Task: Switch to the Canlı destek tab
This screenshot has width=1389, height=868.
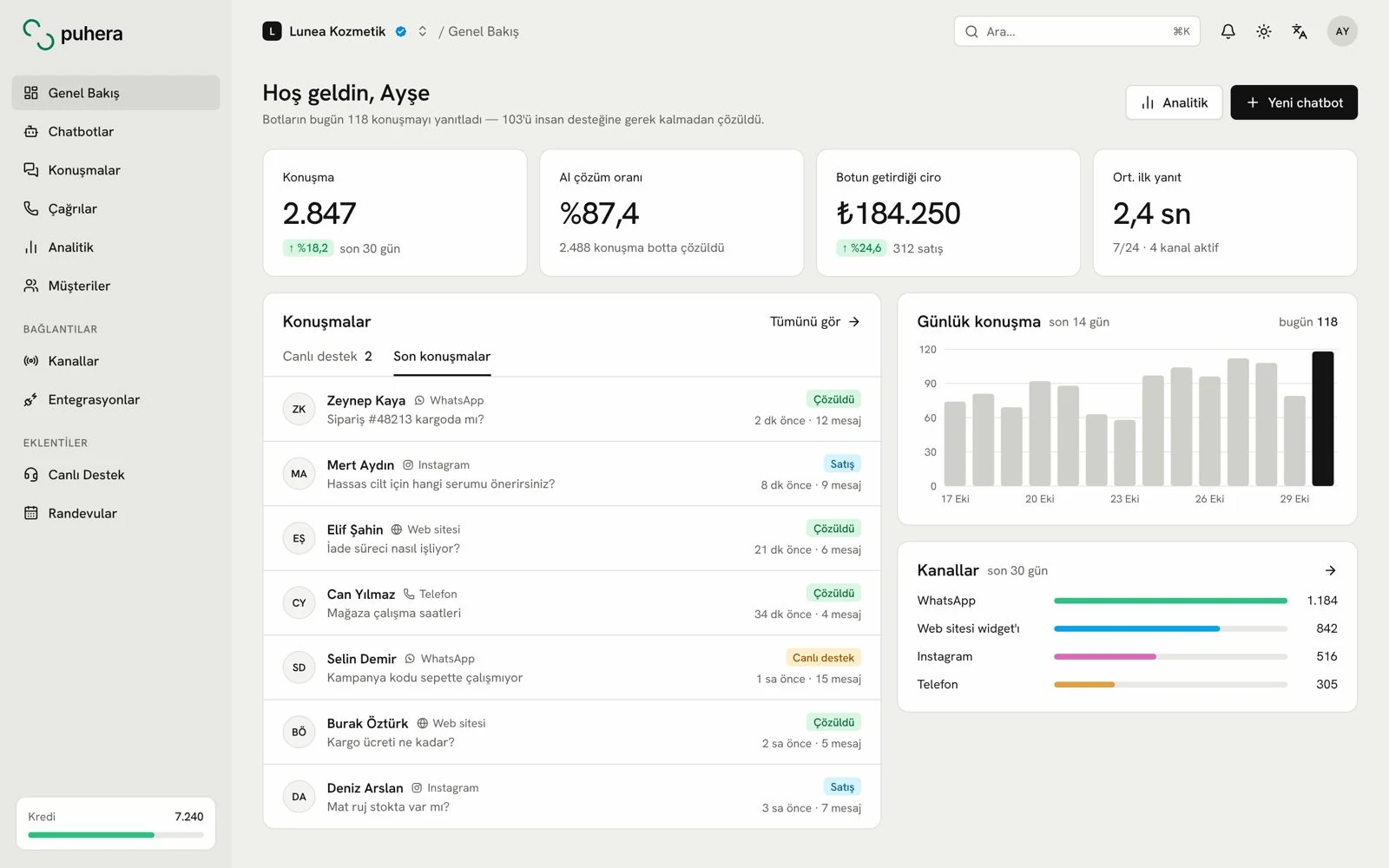Action: [327, 356]
